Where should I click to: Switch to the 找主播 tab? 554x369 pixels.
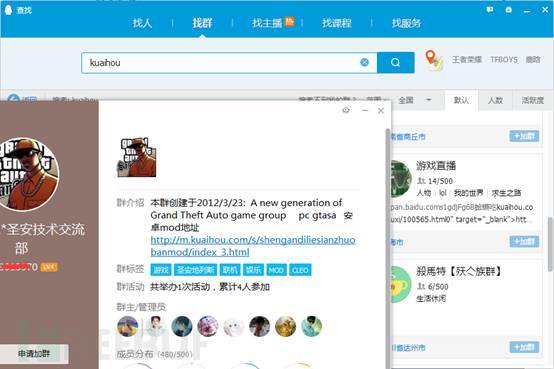coord(267,23)
